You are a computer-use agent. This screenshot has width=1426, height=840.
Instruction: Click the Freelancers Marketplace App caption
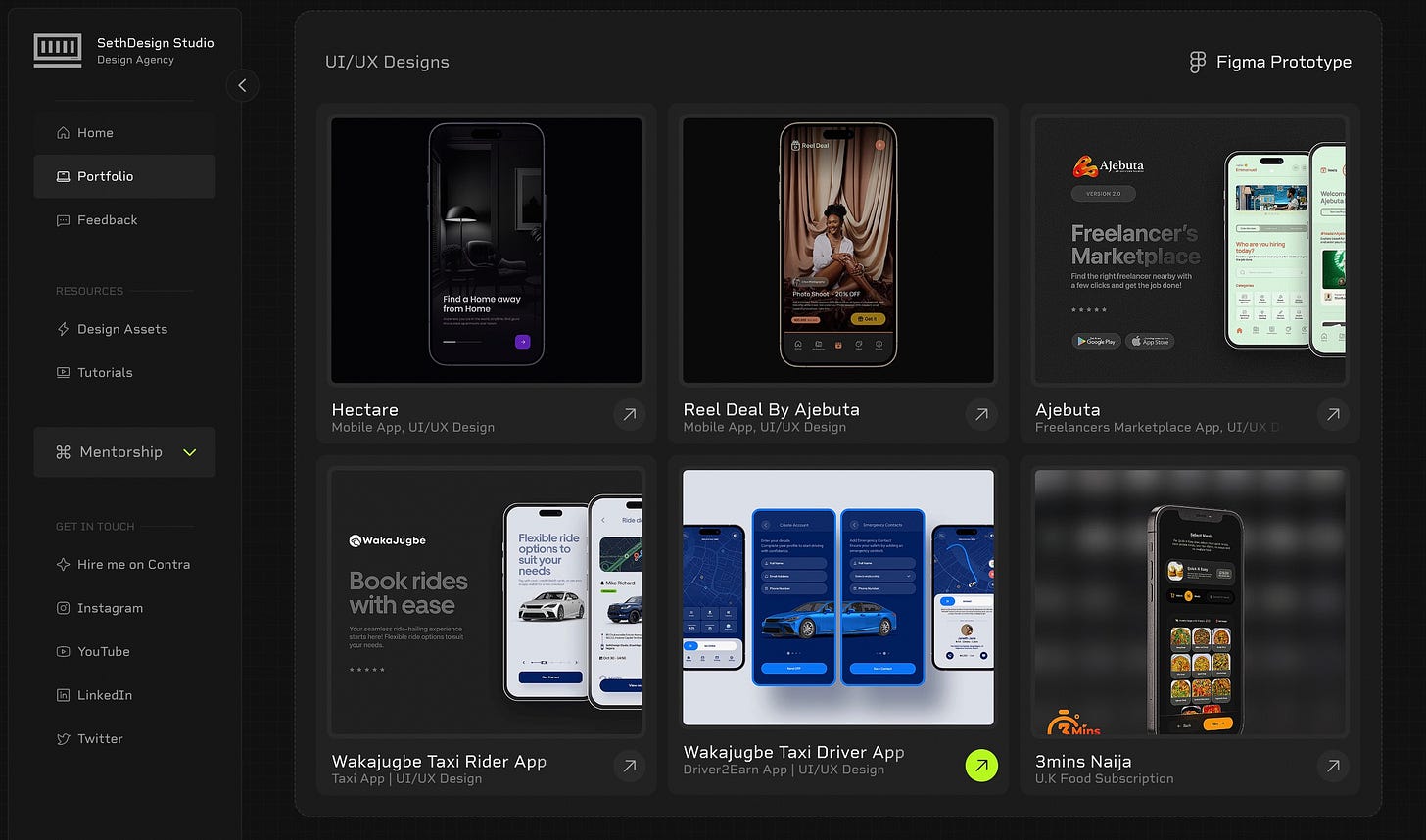pos(1157,428)
